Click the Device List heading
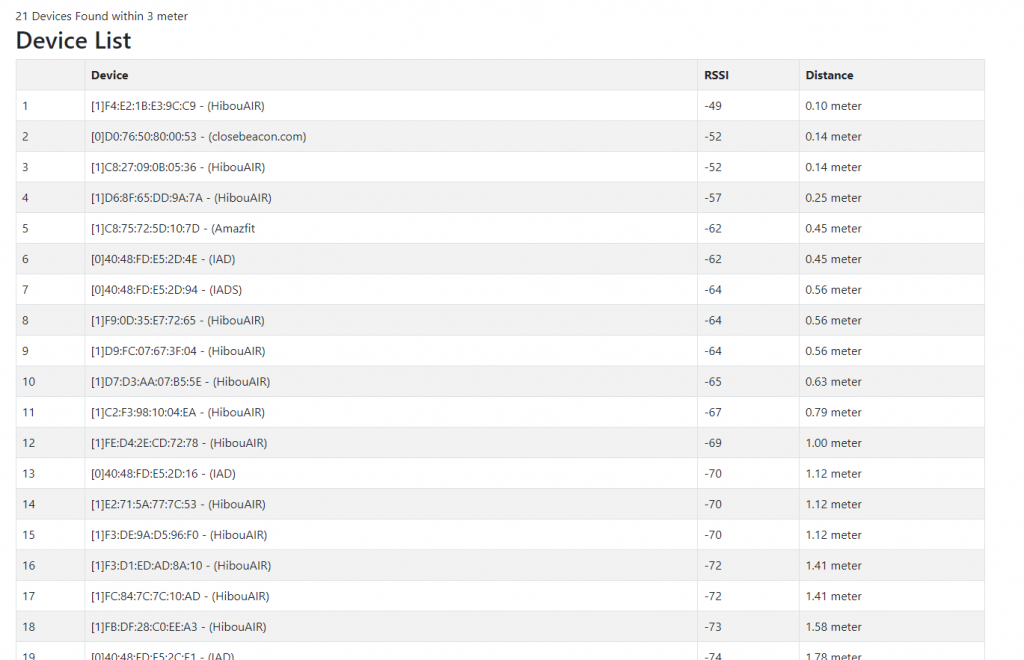Screen dimensions: 1024x660 [73, 41]
